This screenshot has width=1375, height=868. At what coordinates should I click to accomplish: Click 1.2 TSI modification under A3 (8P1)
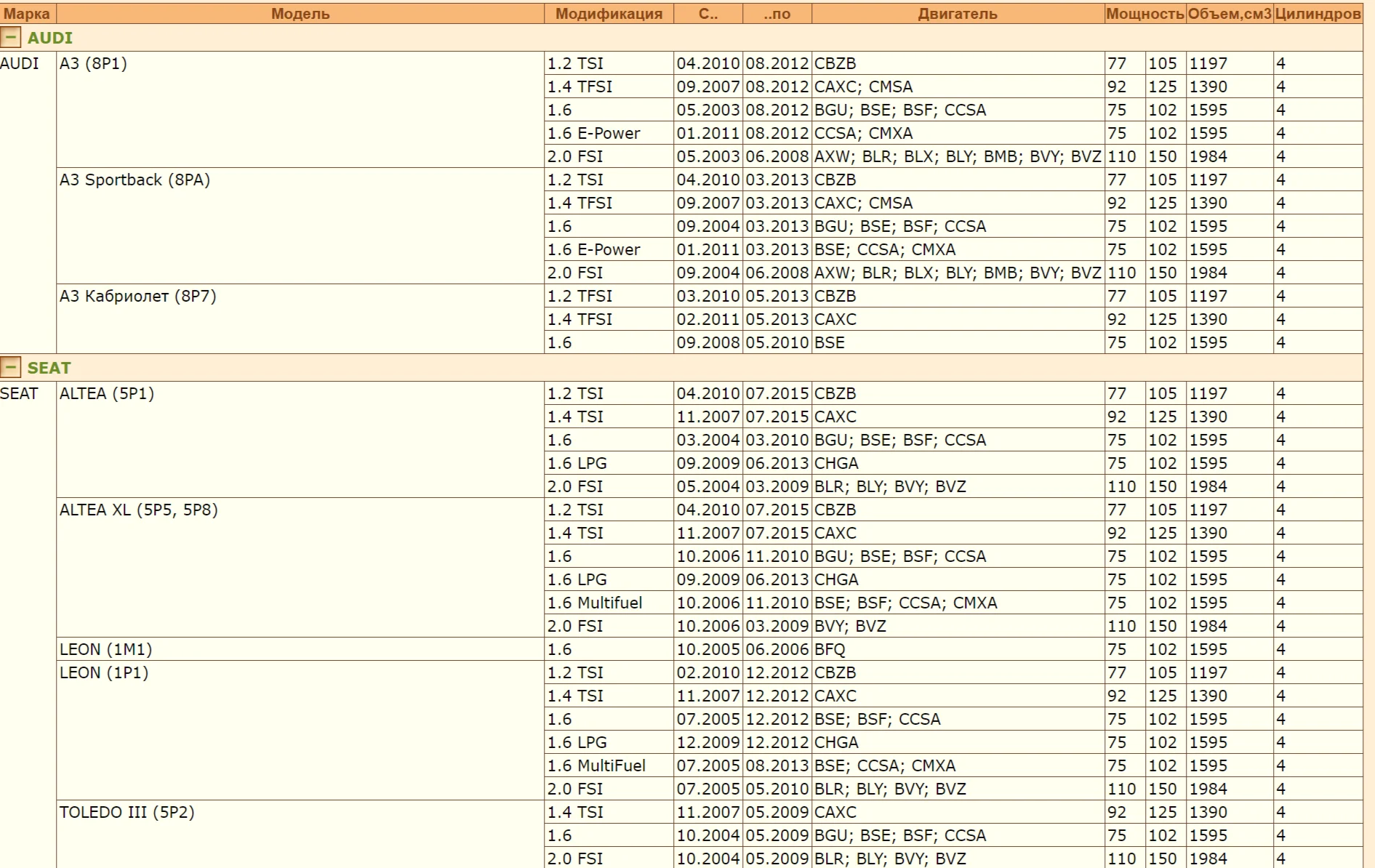pos(609,63)
